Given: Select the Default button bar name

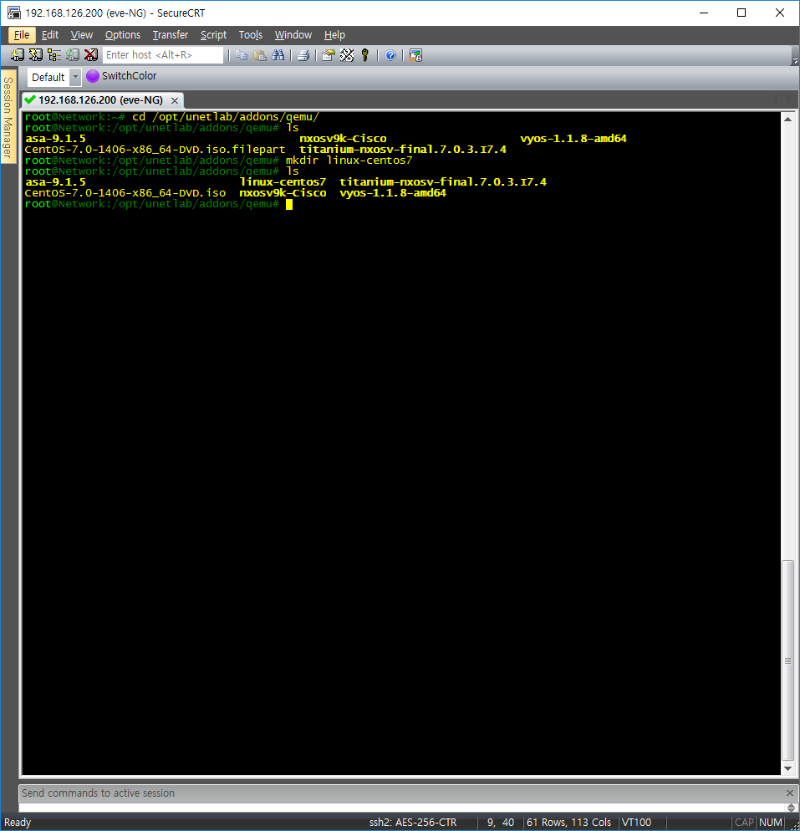Looking at the screenshot, I should pyautogui.click(x=48, y=77).
